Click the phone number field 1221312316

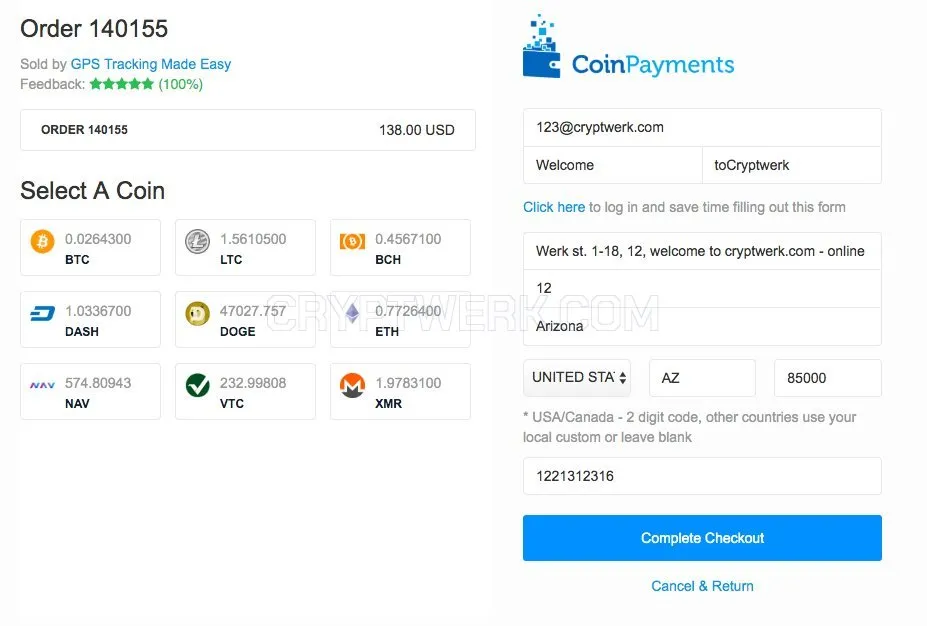point(702,476)
